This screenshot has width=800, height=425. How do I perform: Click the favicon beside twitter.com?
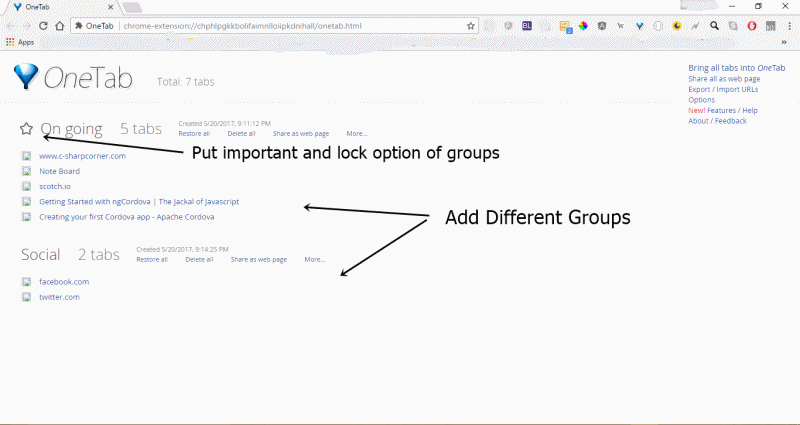(x=26, y=297)
